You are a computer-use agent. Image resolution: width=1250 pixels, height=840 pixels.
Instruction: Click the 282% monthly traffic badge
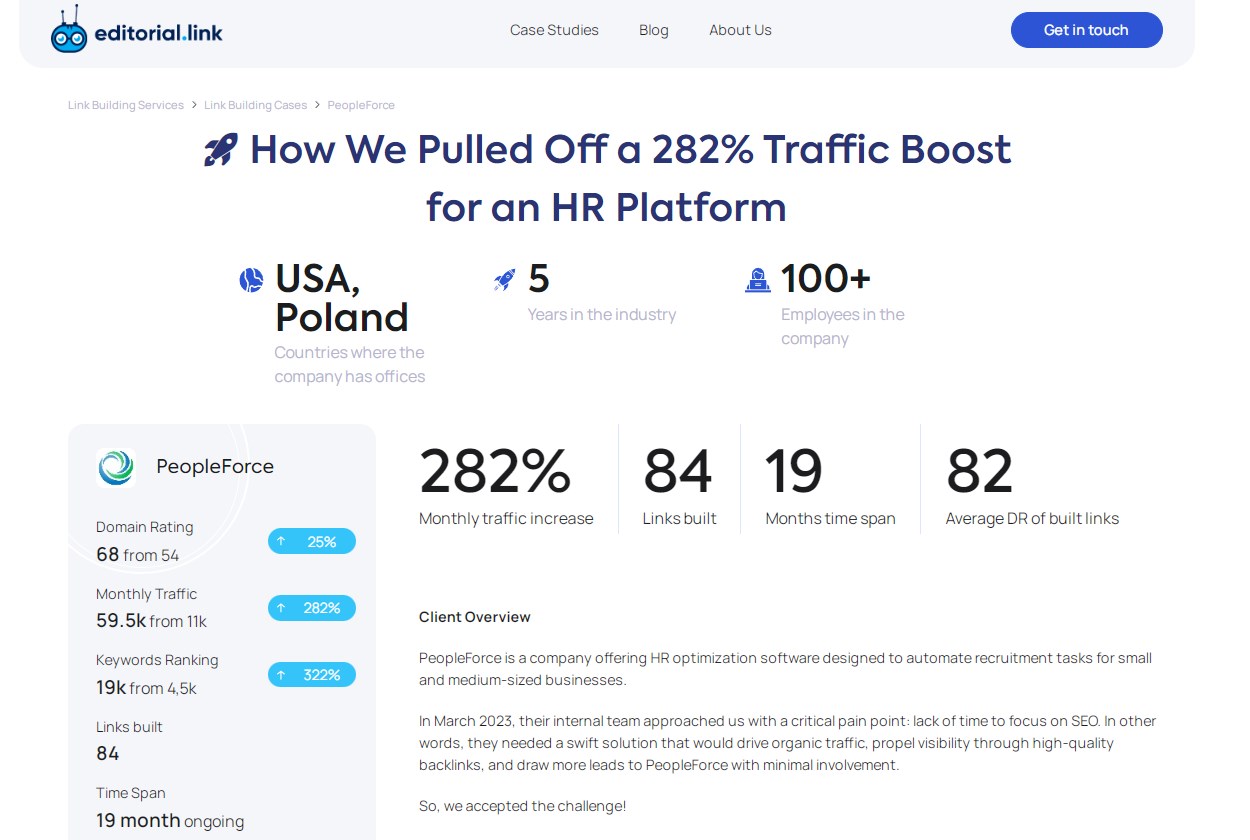click(x=312, y=608)
